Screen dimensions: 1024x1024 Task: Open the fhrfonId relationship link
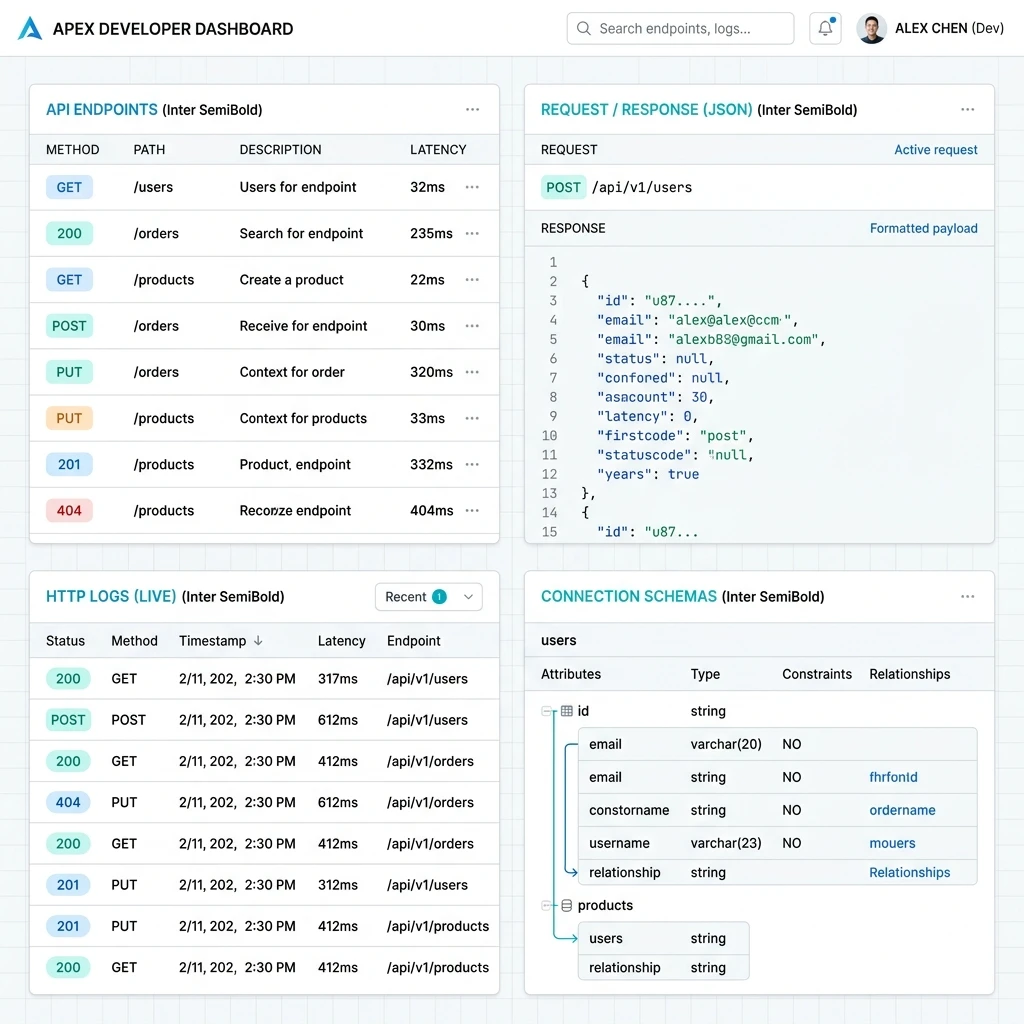click(x=893, y=777)
